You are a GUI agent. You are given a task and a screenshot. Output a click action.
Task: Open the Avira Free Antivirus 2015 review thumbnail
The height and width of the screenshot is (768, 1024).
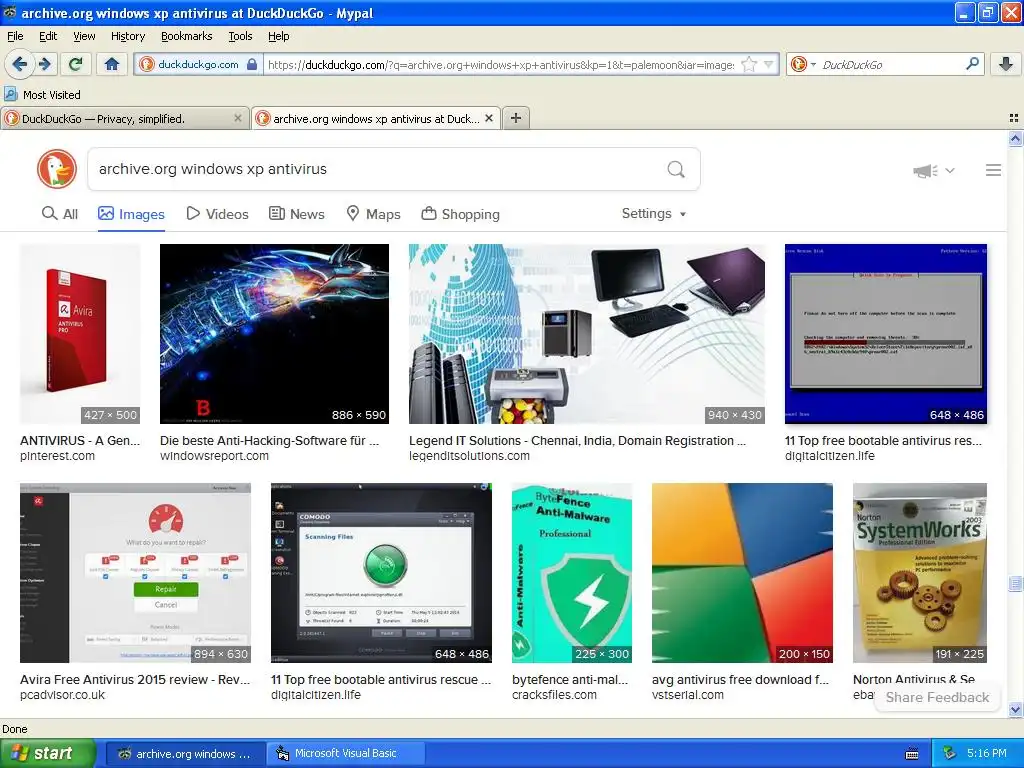tap(135, 573)
